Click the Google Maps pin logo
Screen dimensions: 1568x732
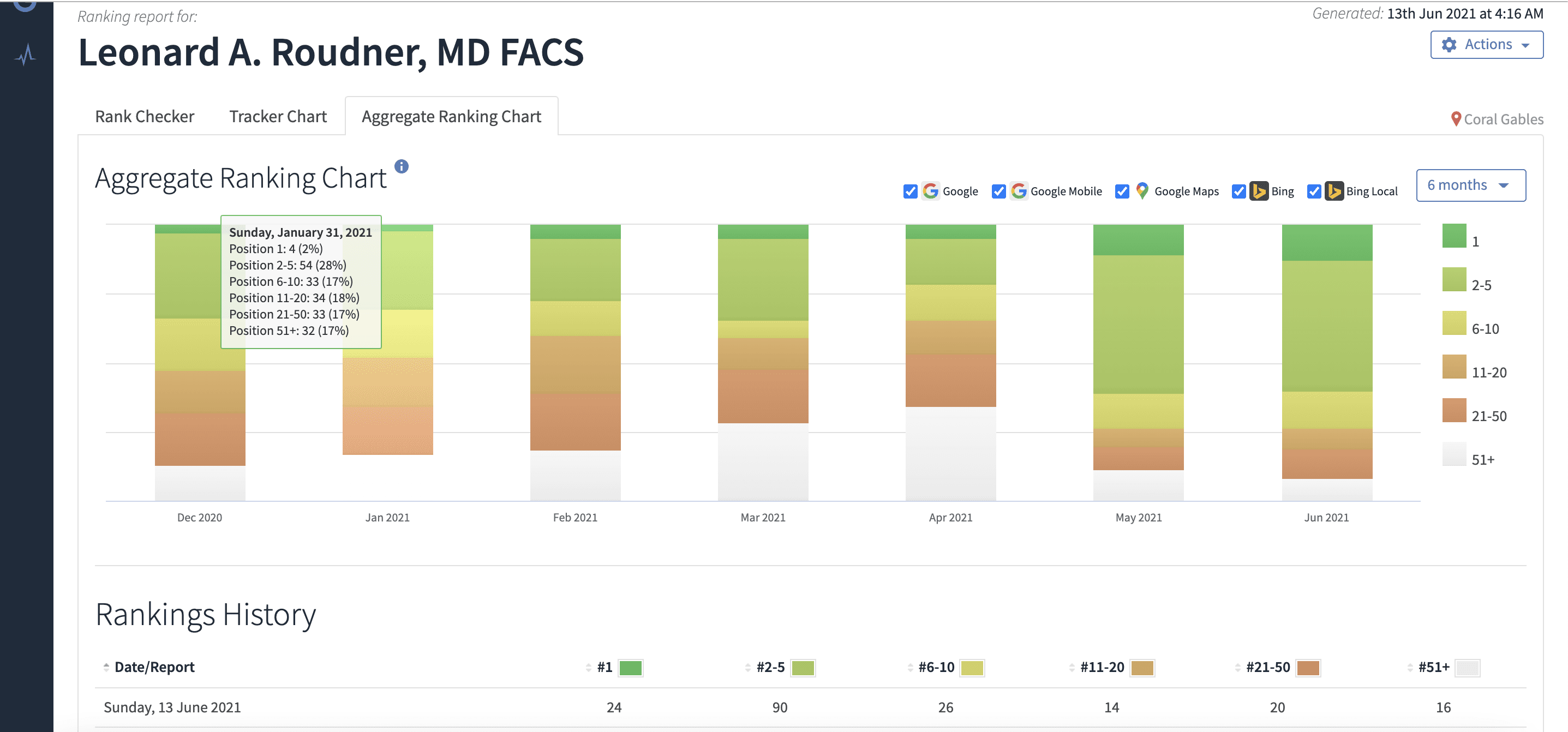click(1142, 191)
